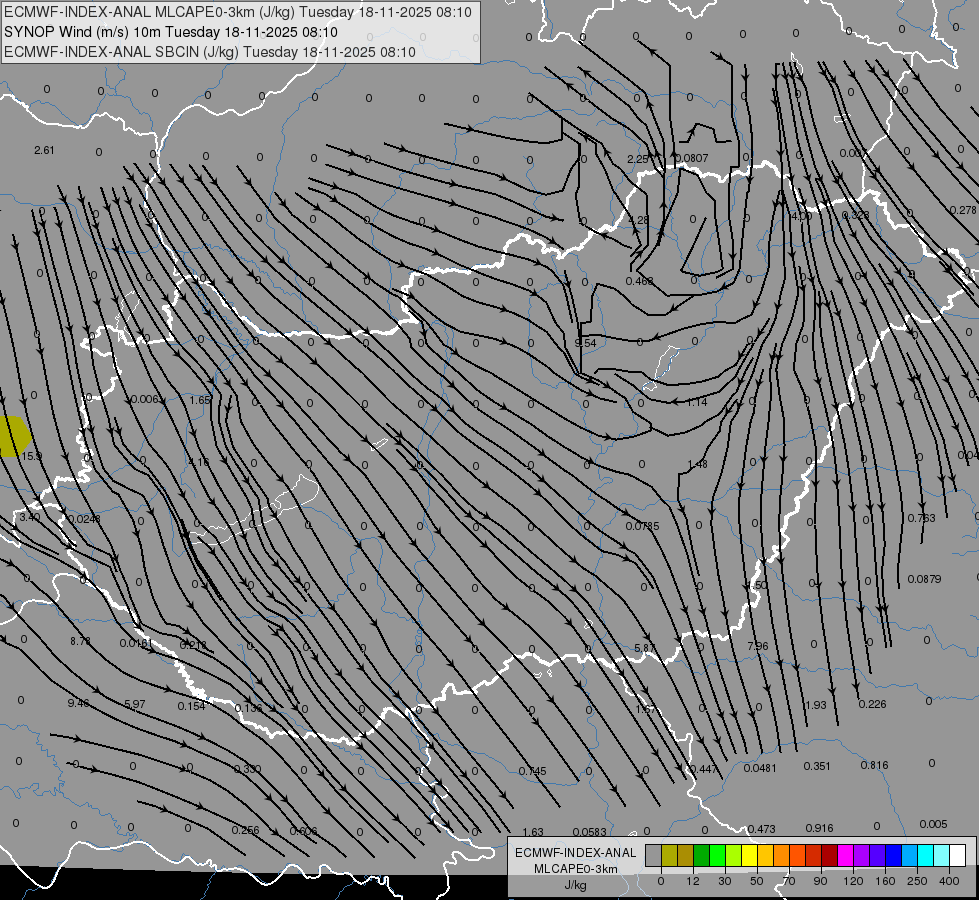Click legend tick label 400
The width and height of the screenshot is (979, 900).
coord(949,881)
